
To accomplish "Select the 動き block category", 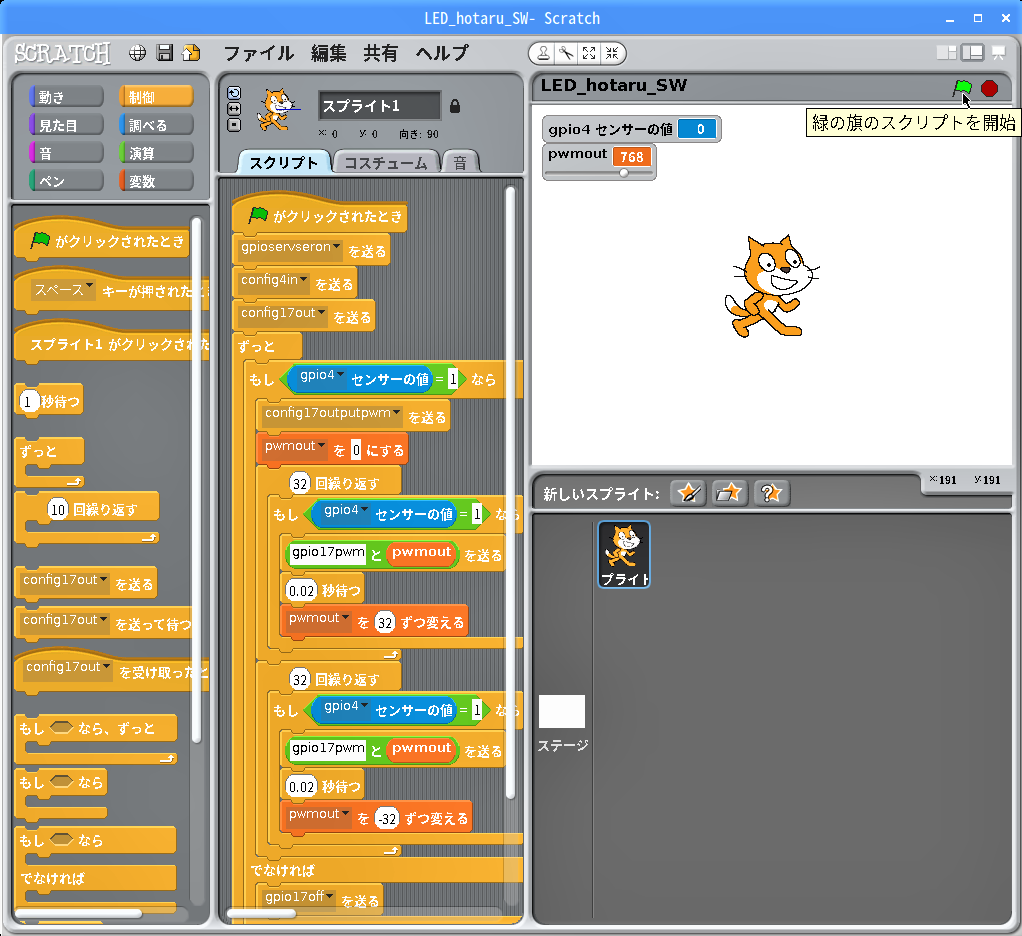I will (x=66, y=96).
